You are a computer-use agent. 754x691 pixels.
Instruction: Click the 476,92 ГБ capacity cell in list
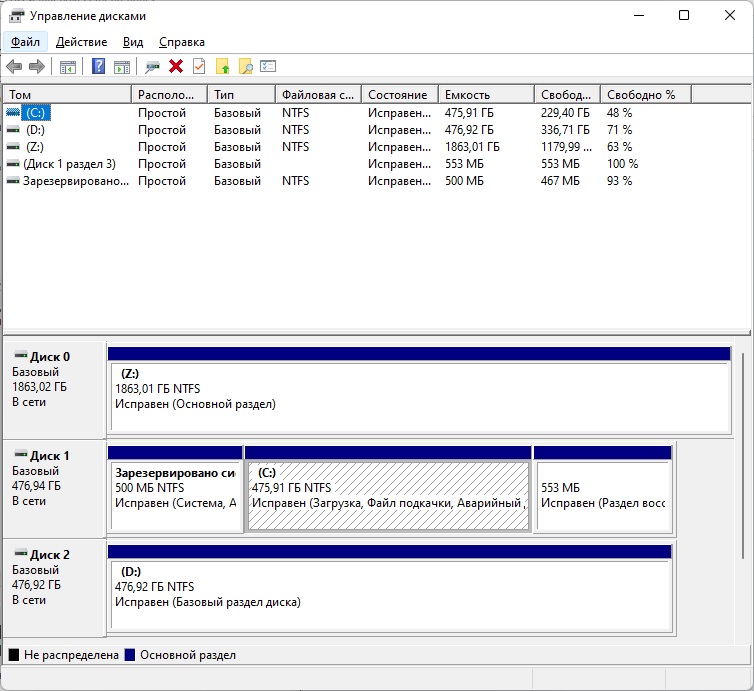point(469,130)
